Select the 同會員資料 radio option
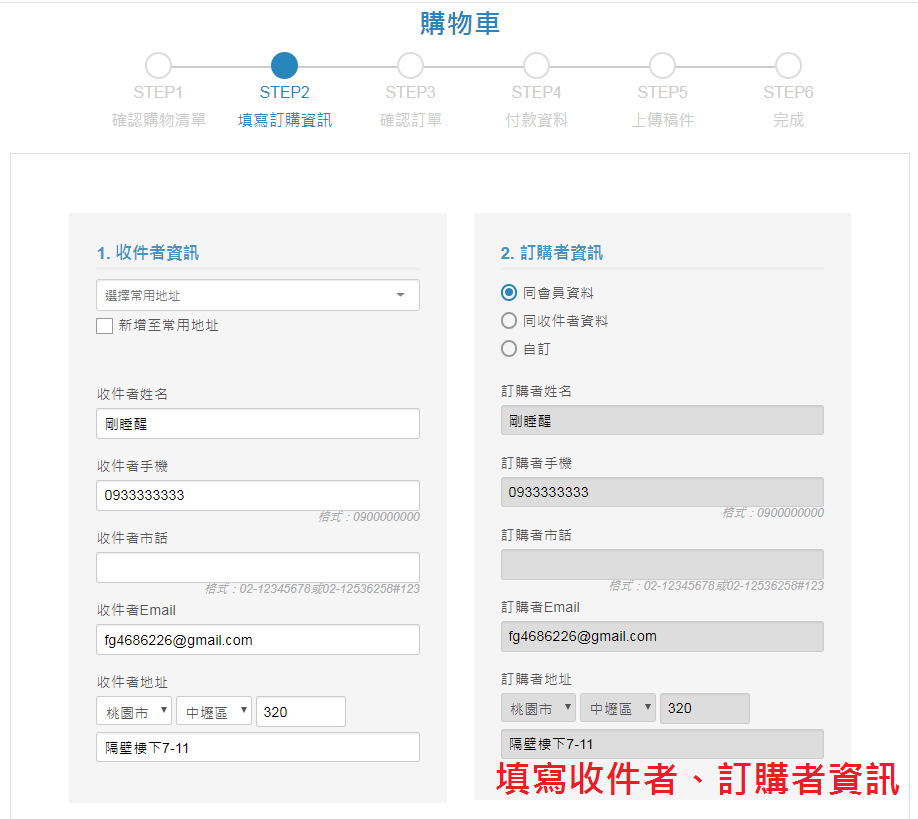 pos(509,293)
